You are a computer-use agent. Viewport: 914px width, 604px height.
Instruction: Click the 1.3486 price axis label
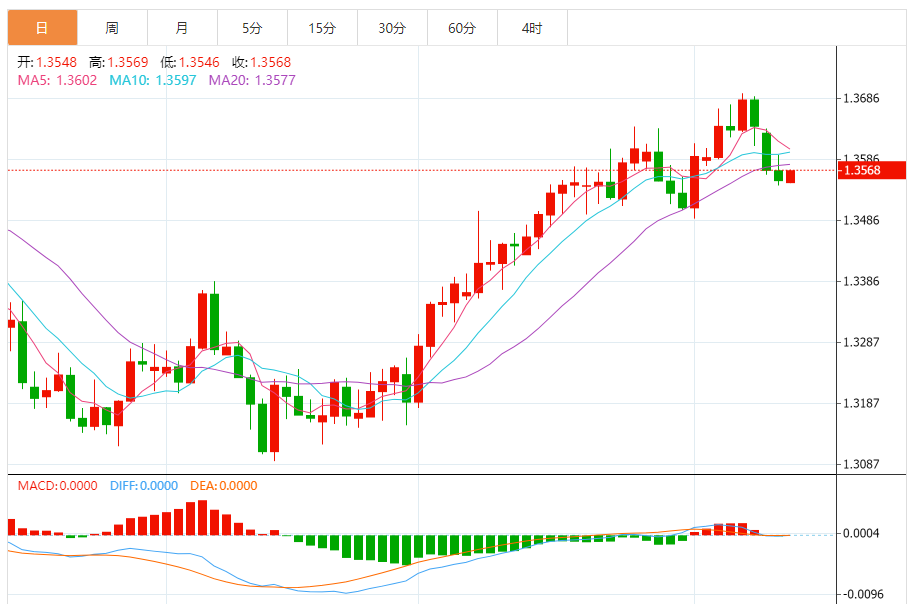tap(861, 220)
